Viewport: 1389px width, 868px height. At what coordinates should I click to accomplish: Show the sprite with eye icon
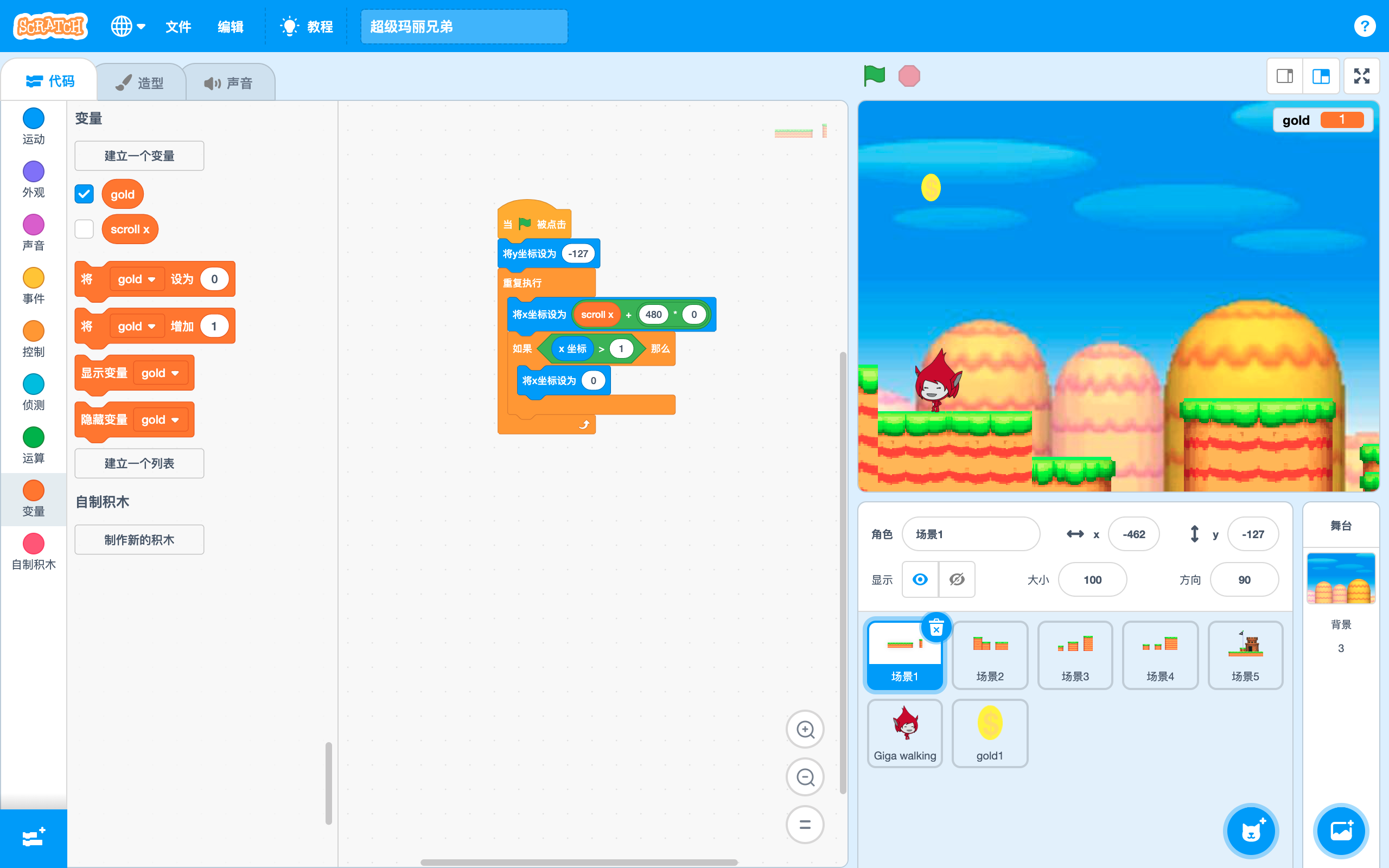click(x=920, y=579)
